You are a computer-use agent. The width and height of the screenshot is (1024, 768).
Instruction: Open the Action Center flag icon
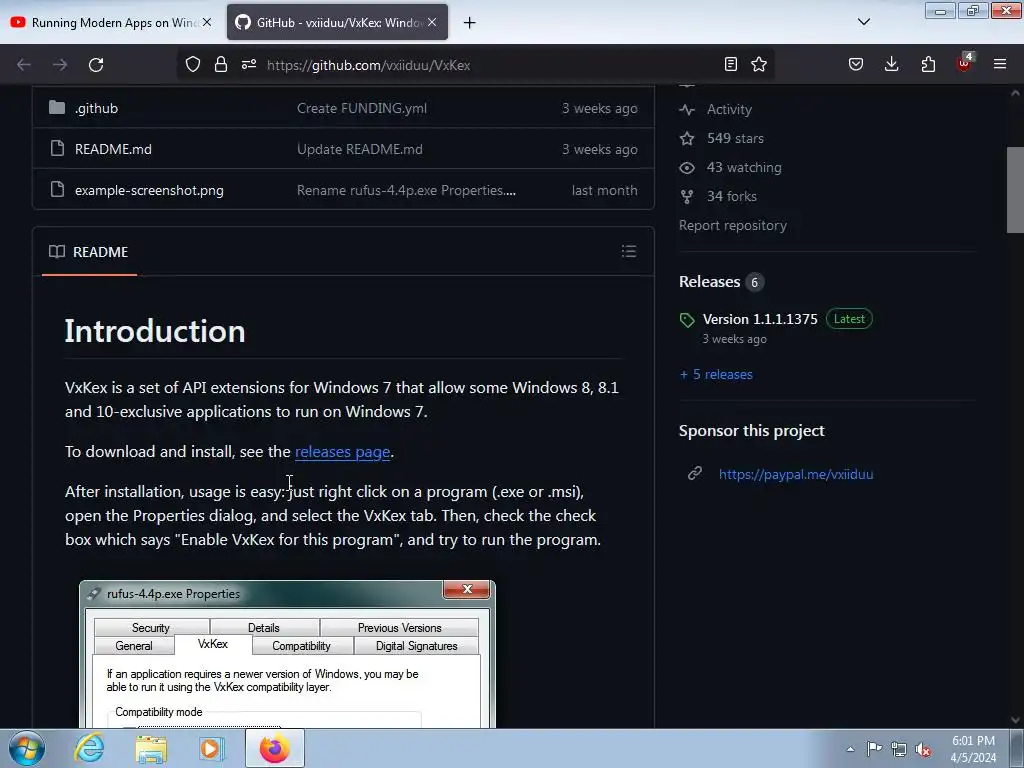click(x=874, y=748)
